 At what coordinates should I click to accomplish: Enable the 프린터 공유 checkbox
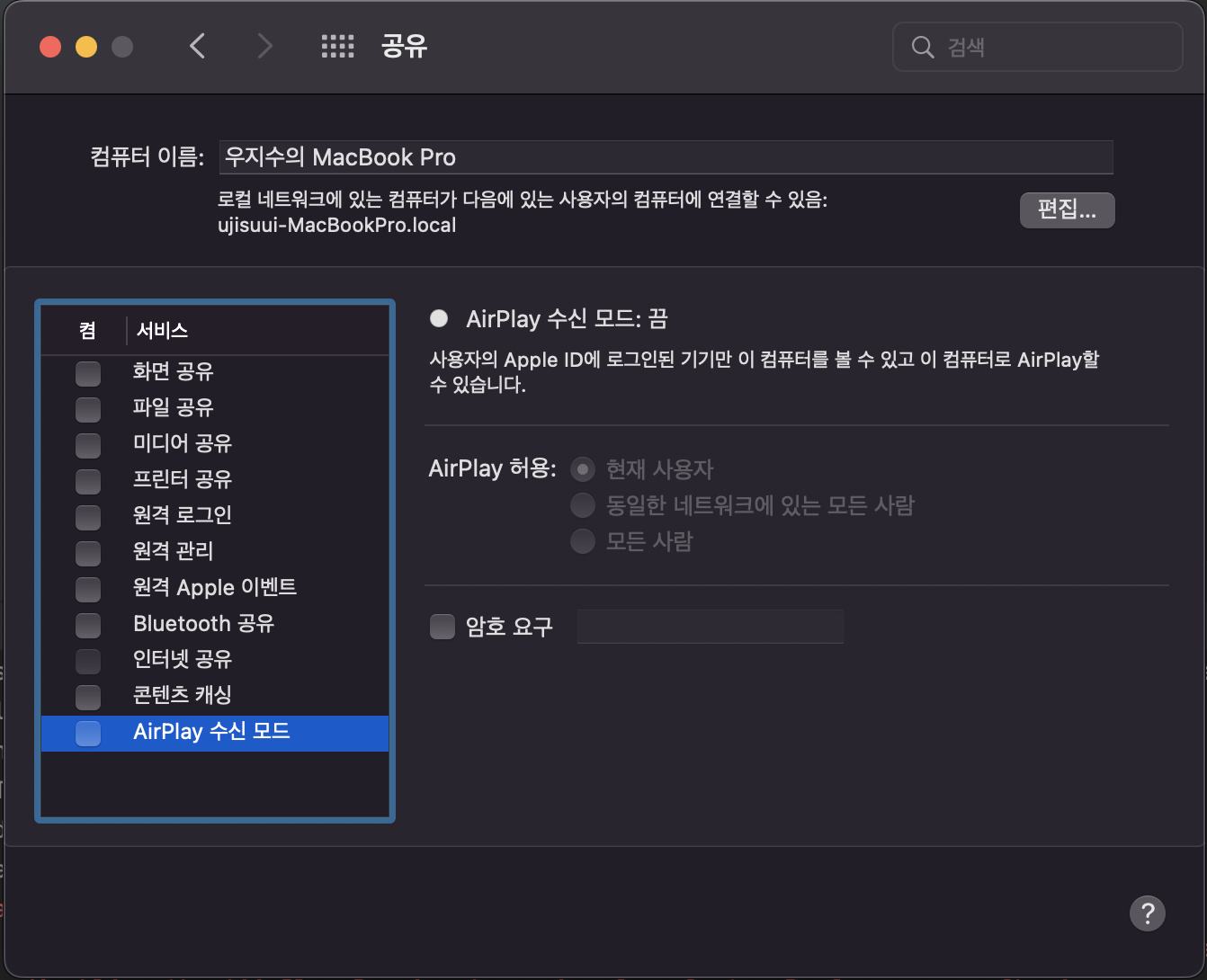coord(88,480)
